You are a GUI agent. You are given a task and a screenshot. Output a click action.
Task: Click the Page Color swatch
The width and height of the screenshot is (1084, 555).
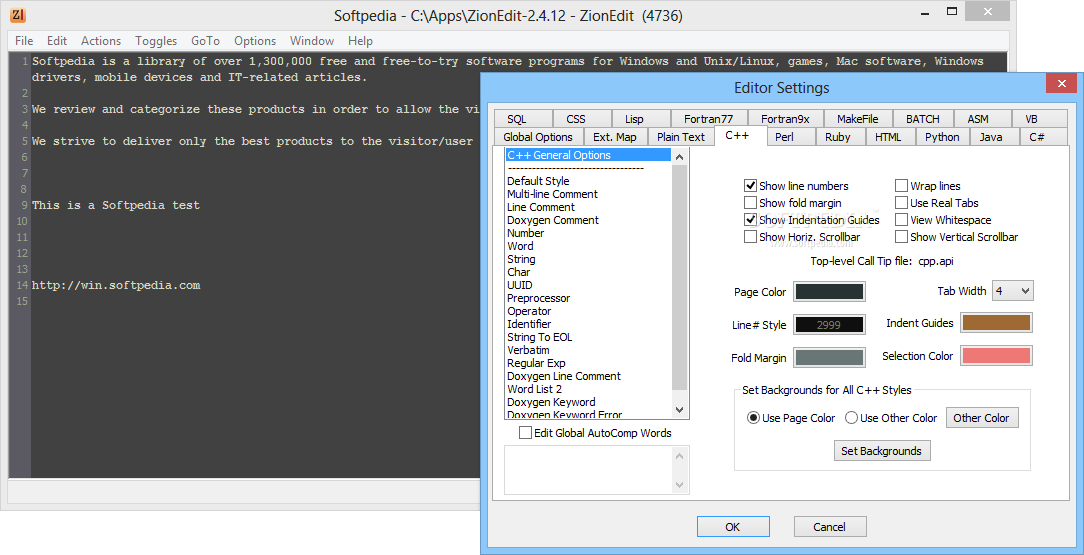point(829,291)
